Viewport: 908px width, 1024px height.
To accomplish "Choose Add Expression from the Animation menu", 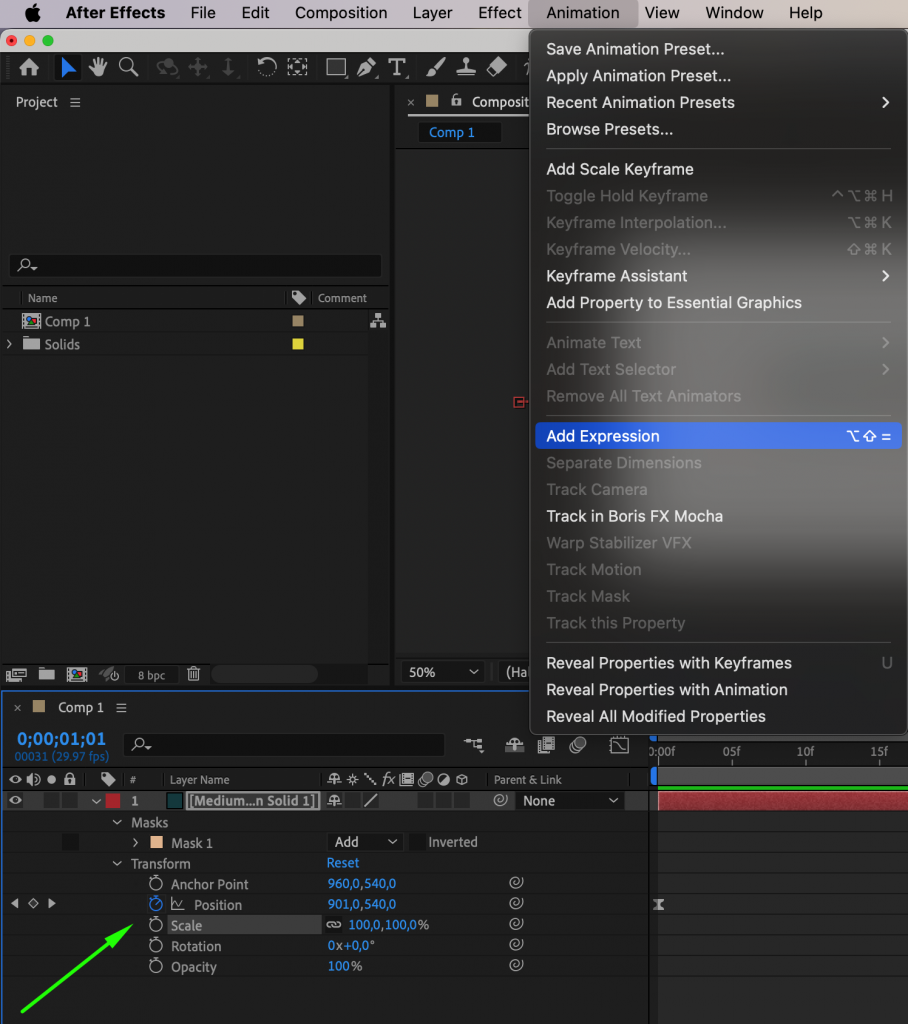I will pyautogui.click(x=602, y=436).
